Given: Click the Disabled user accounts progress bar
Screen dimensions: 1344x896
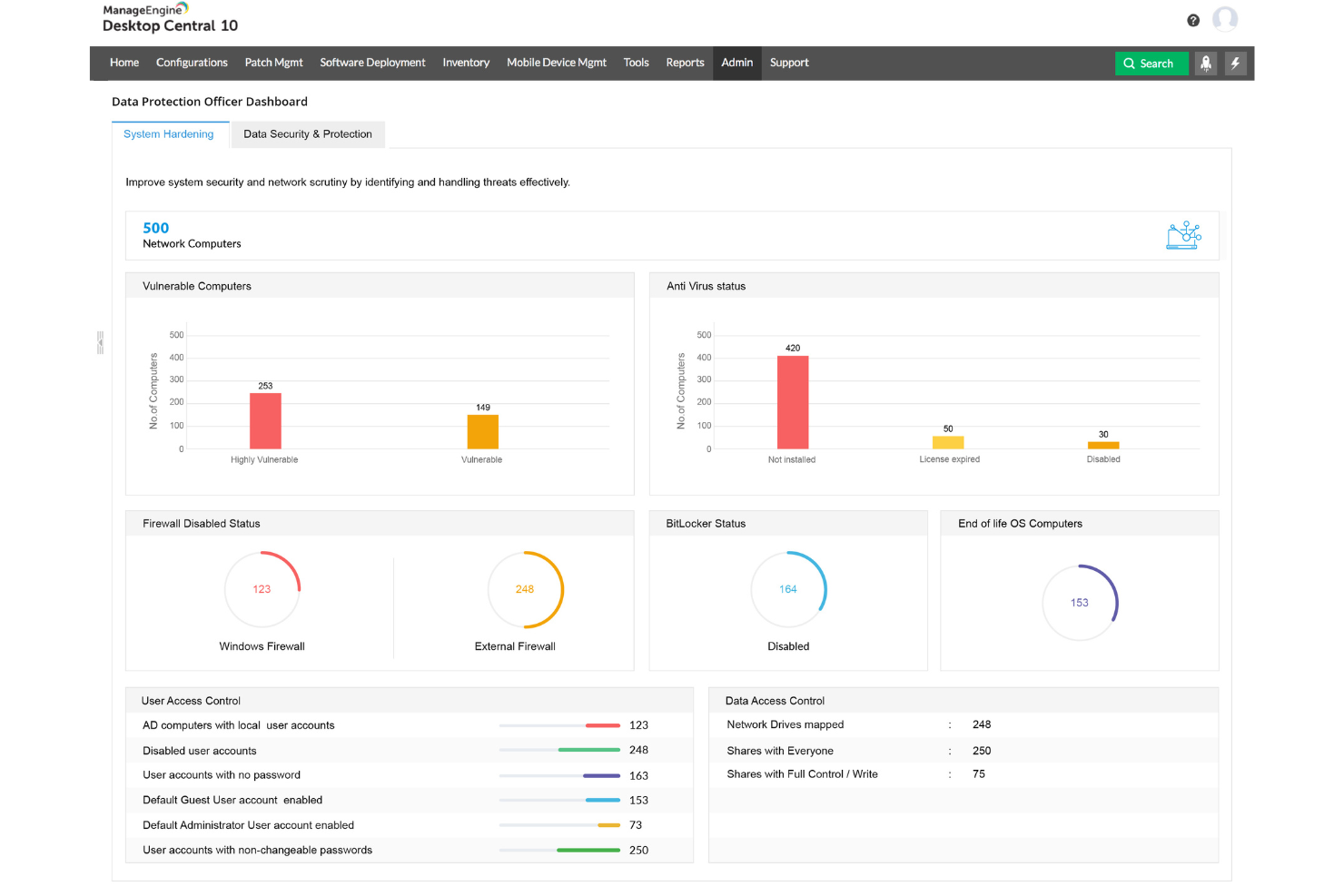Looking at the screenshot, I should [558, 751].
